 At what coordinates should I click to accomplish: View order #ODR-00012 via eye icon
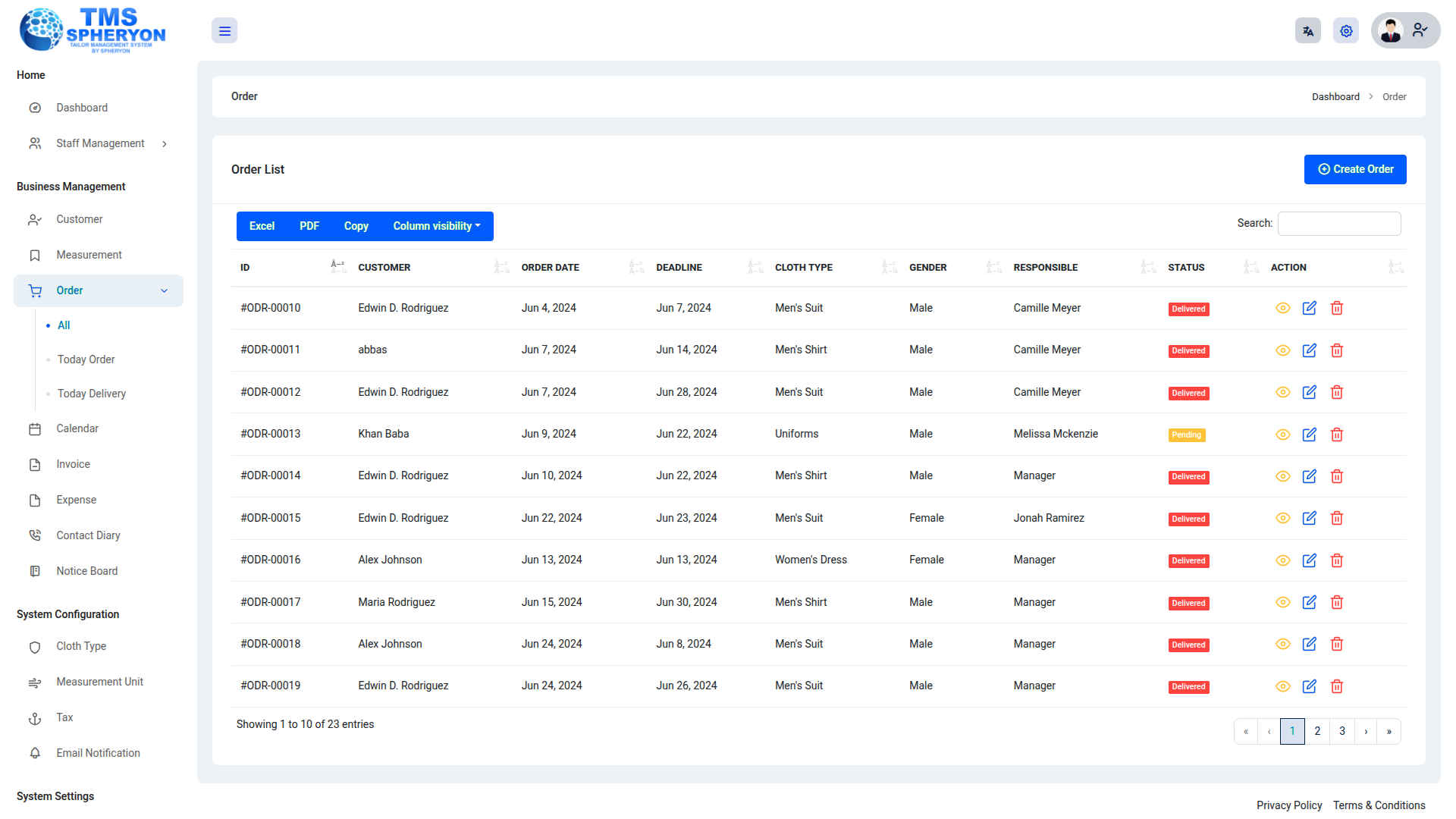(x=1283, y=392)
